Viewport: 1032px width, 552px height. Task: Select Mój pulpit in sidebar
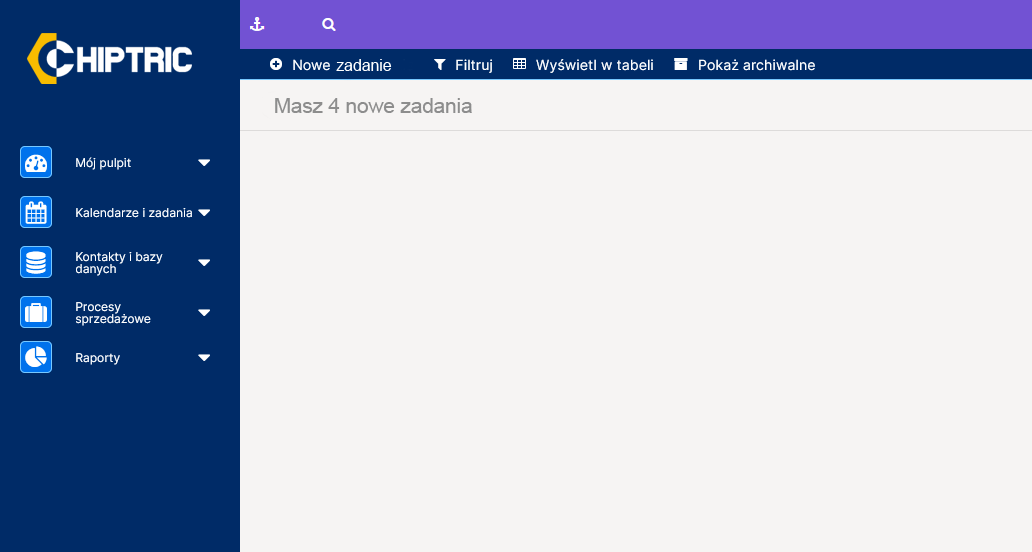(x=103, y=163)
